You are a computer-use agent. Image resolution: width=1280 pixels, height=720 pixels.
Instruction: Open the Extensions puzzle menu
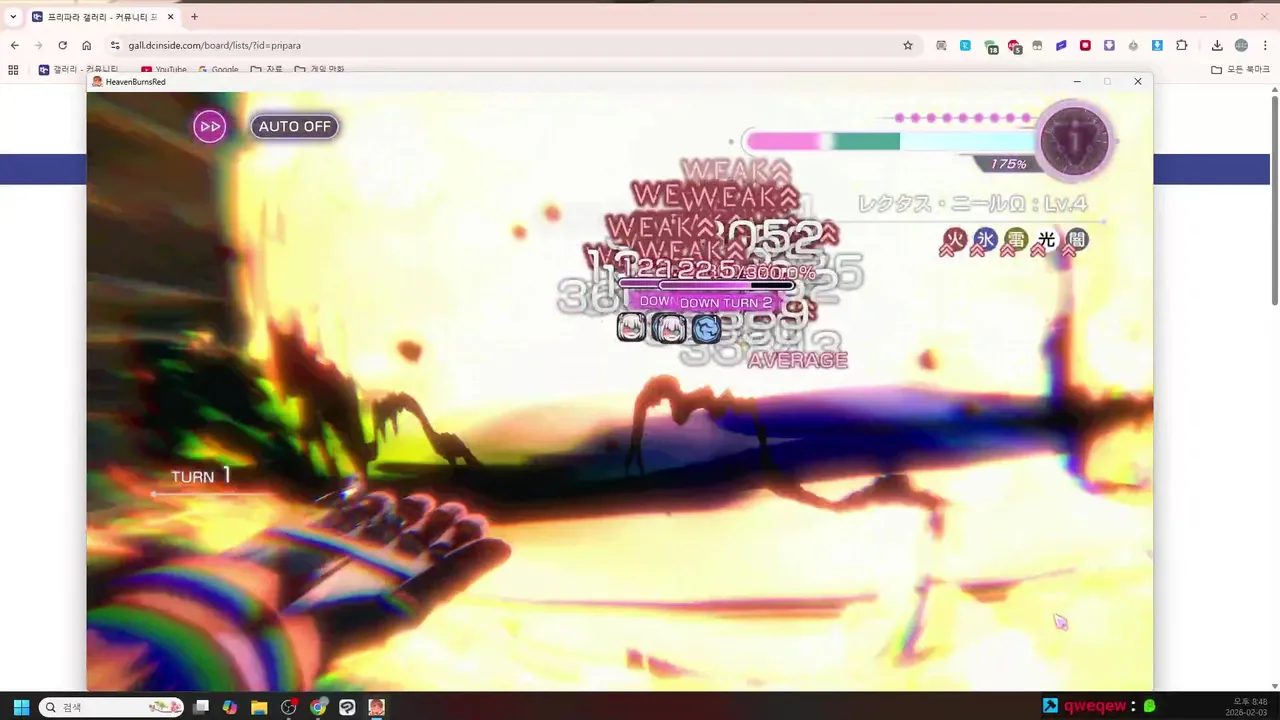(1182, 45)
